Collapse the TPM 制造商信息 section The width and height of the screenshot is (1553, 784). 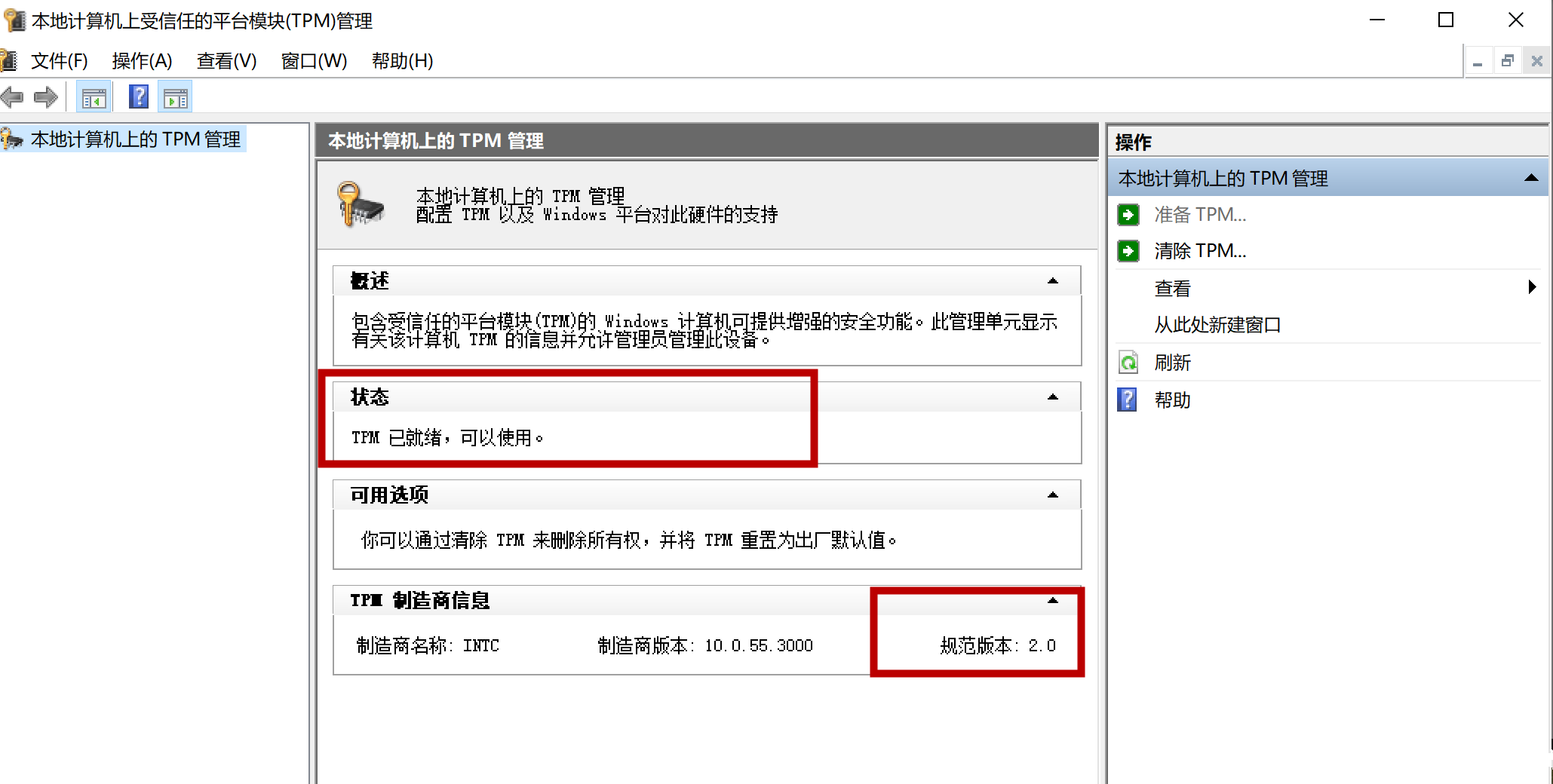pos(1051,601)
